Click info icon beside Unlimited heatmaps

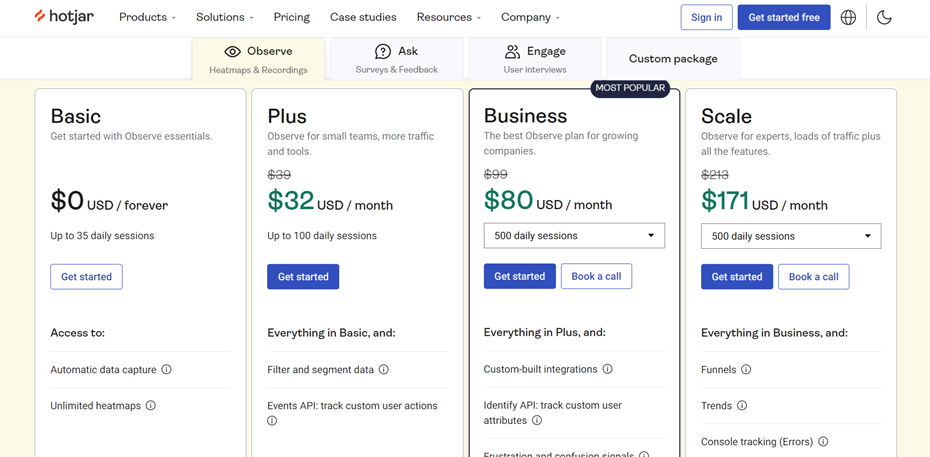click(x=151, y=405)
